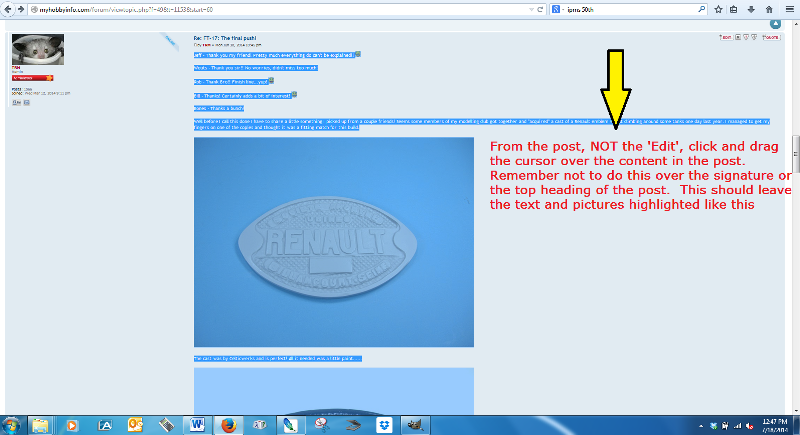Open the Dropbox taskbar icon

384,425
